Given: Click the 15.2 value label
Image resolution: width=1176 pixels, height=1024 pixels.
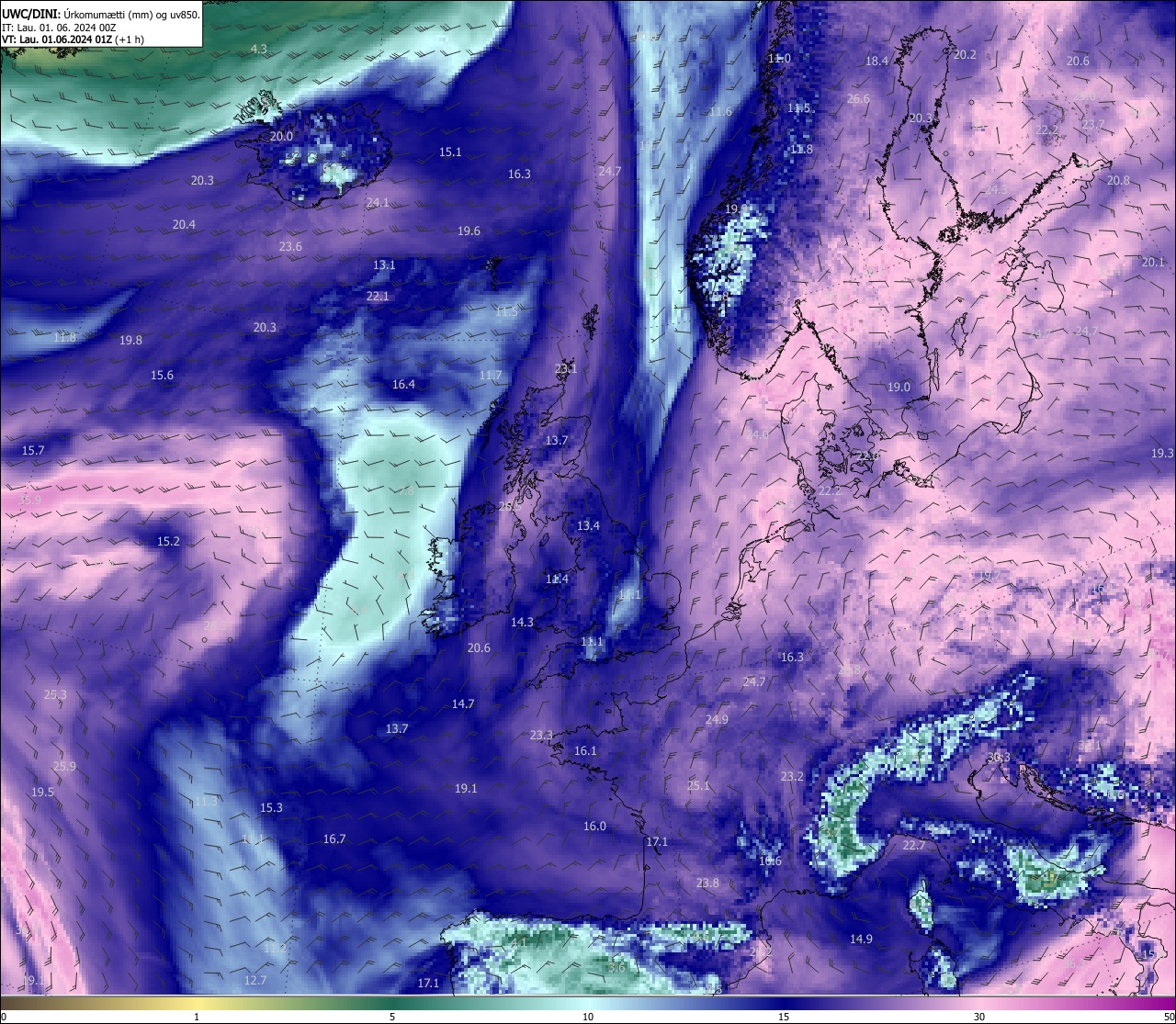Looking at the screenshot, I should [168, 541].
